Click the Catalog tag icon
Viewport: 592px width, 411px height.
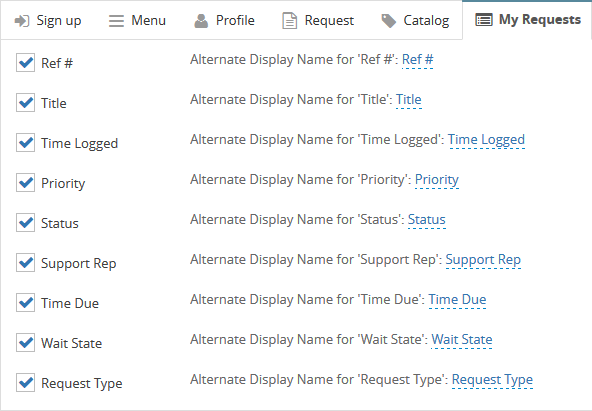pyautogui.click(x=388, y=21)
